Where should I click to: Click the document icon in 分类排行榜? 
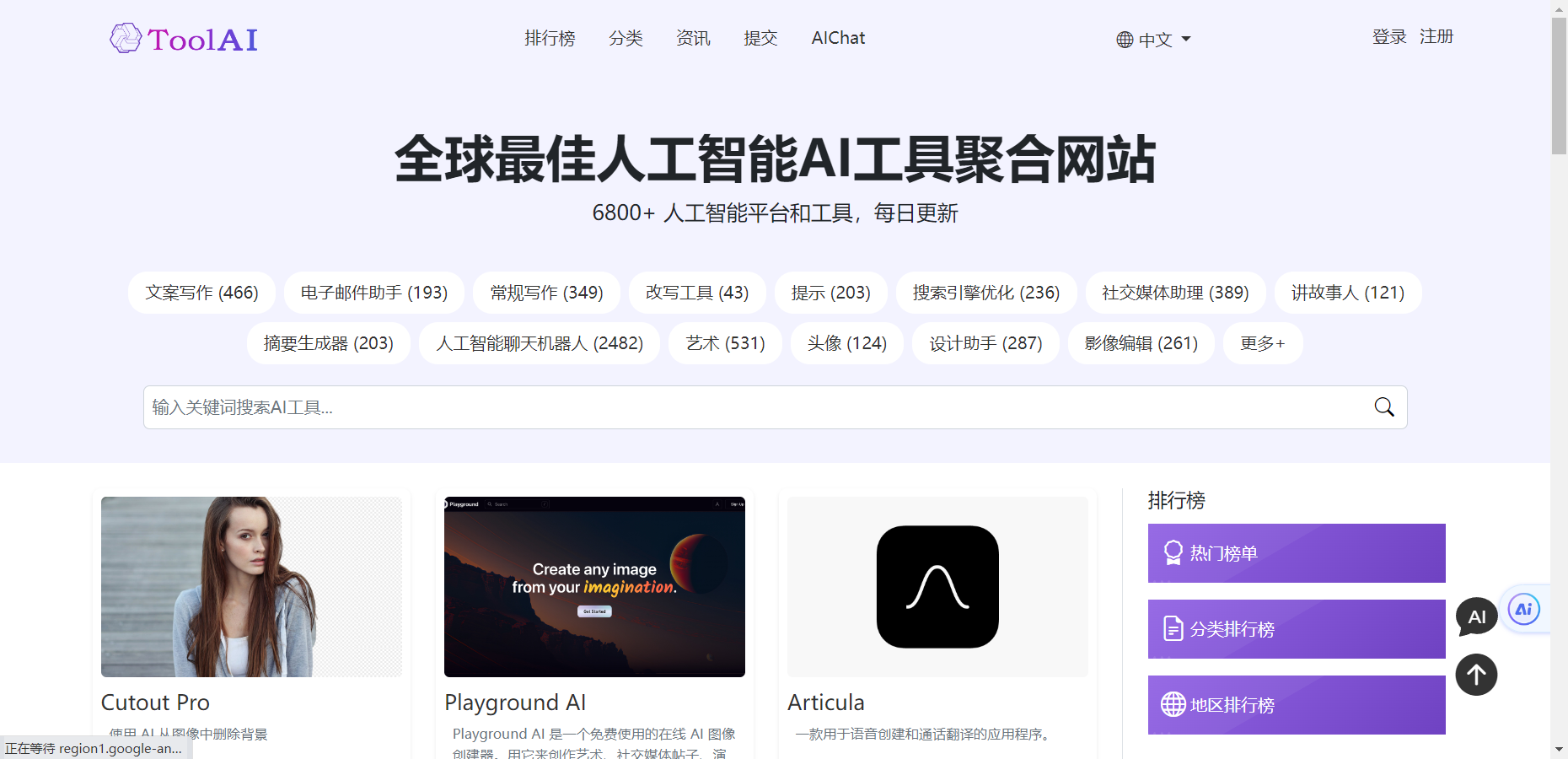point(1173,629)
